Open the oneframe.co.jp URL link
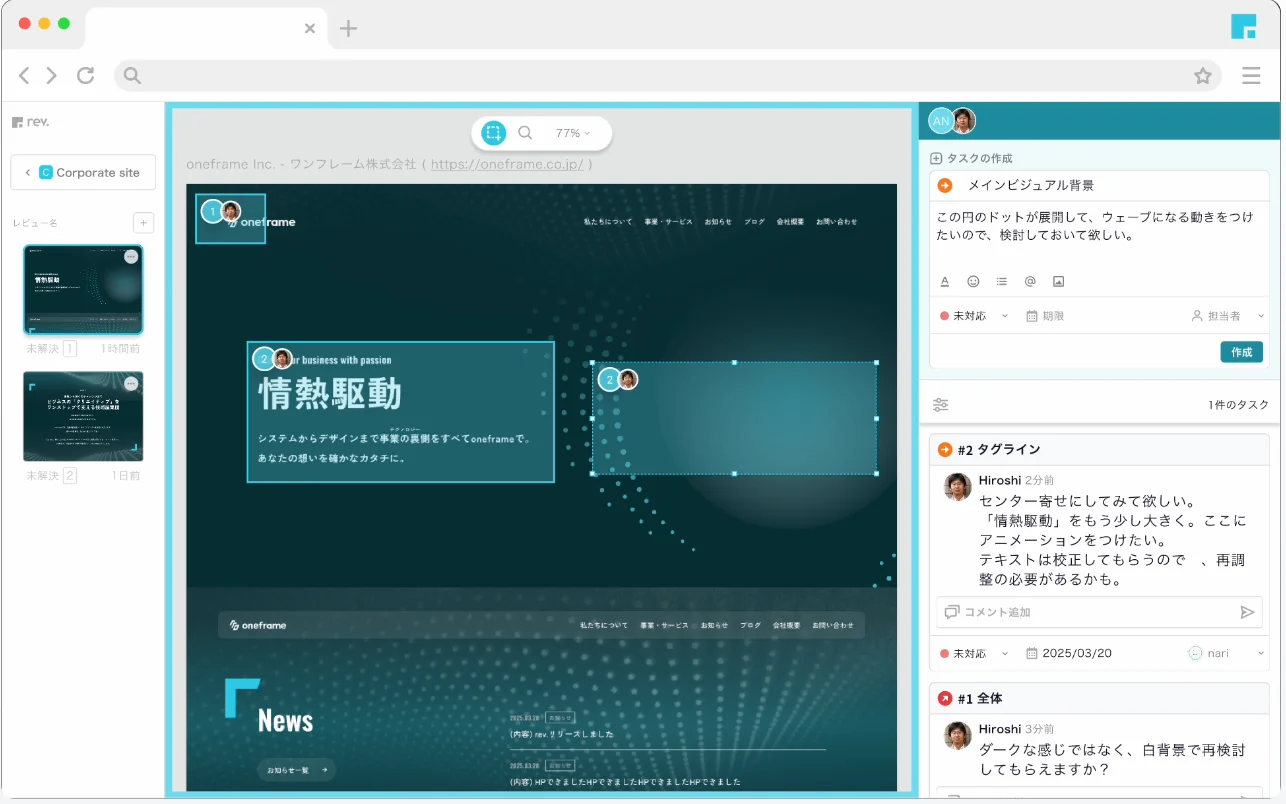This screenshot has height=804, width=1286. pyautogui.click(x=507, y=164)
